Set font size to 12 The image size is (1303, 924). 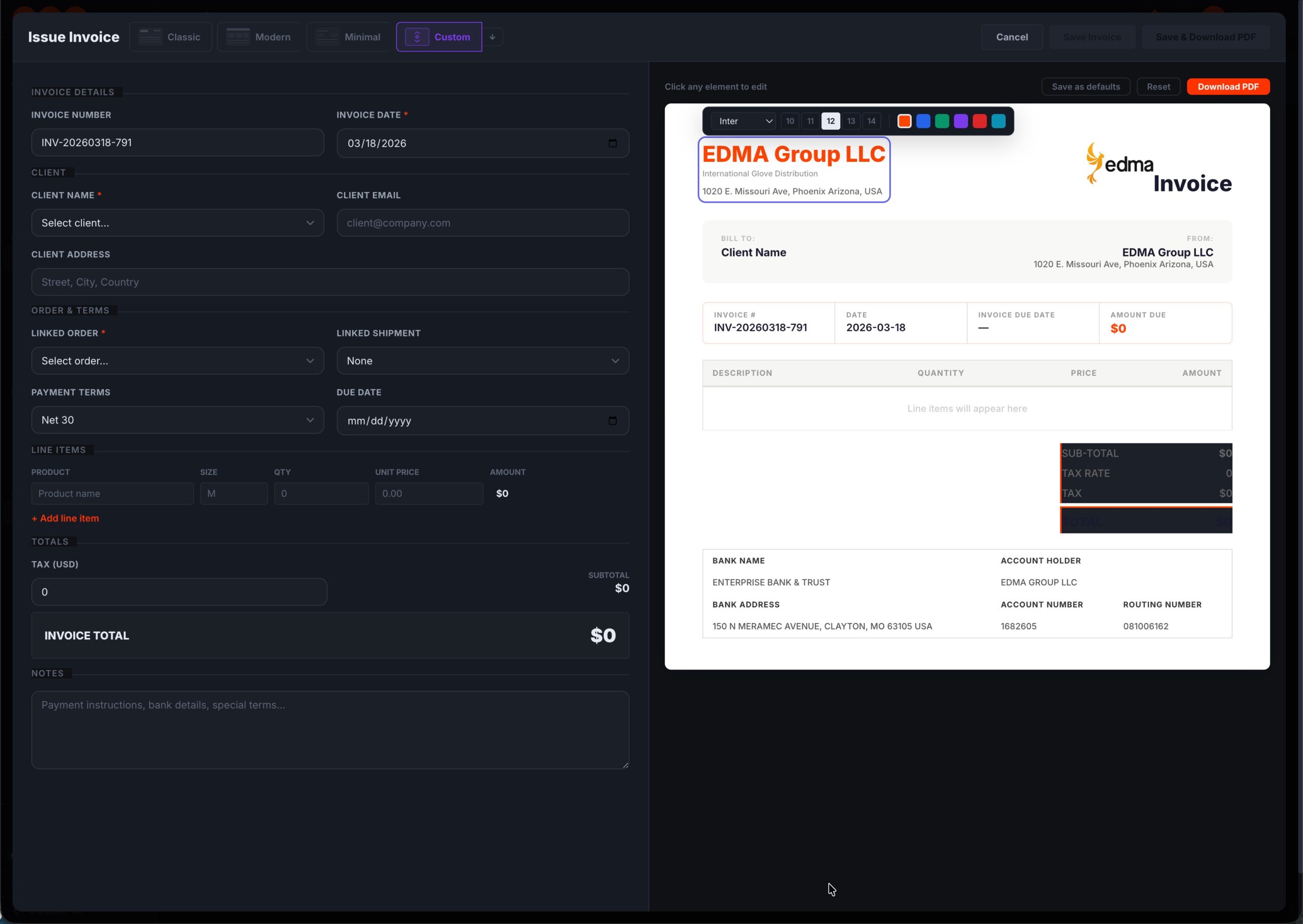(831, 121)
